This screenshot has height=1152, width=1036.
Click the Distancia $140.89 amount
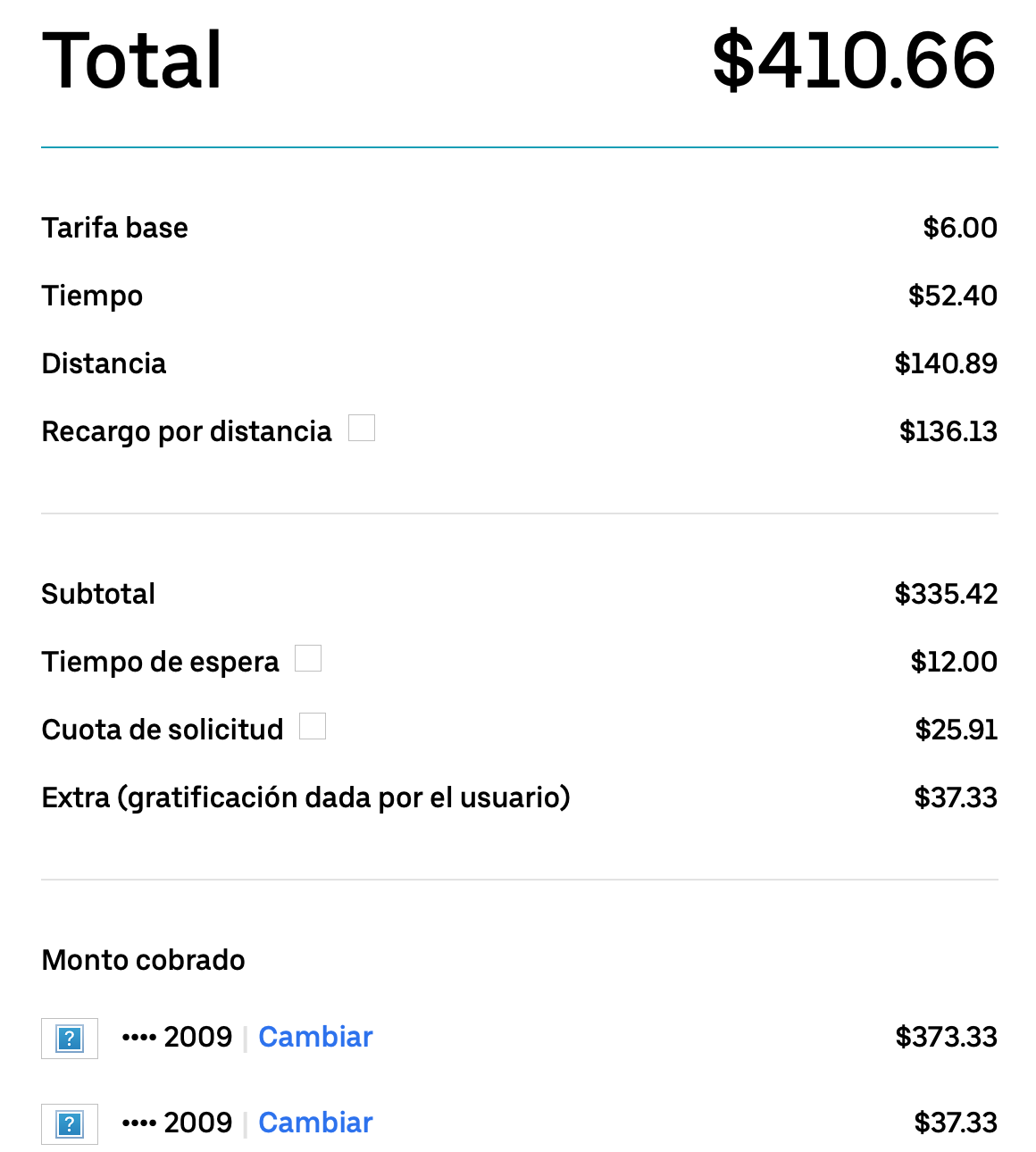coord(946,363)
